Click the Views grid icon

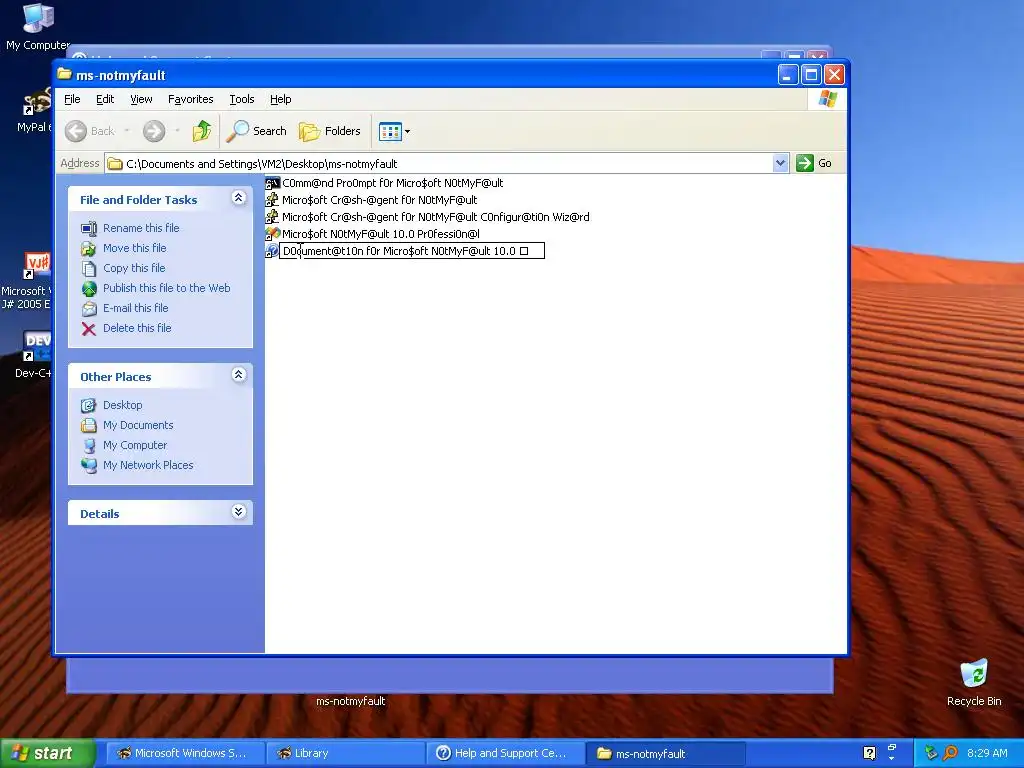point(391,131)
